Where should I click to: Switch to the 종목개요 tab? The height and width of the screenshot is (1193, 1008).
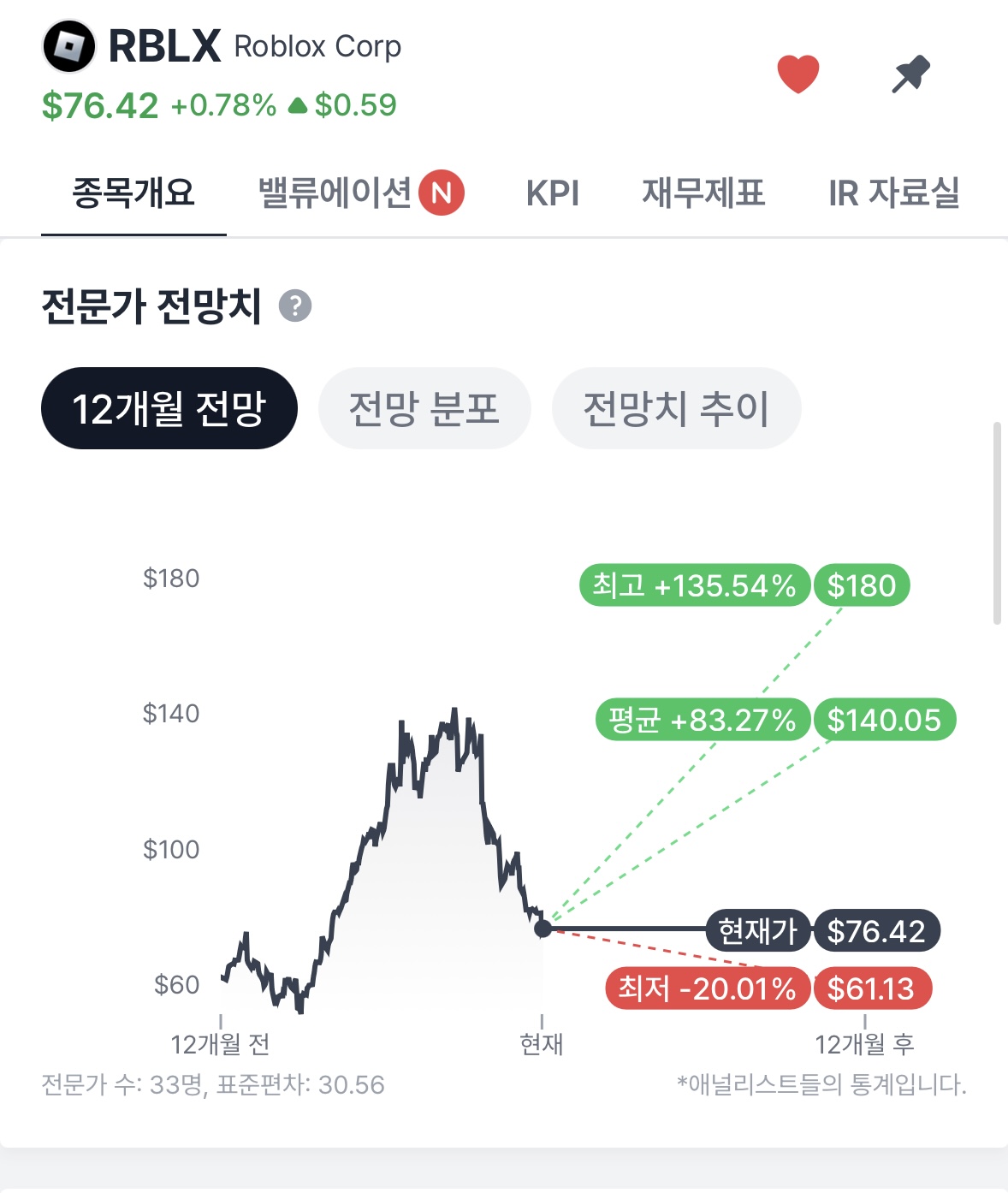point(133,193)
